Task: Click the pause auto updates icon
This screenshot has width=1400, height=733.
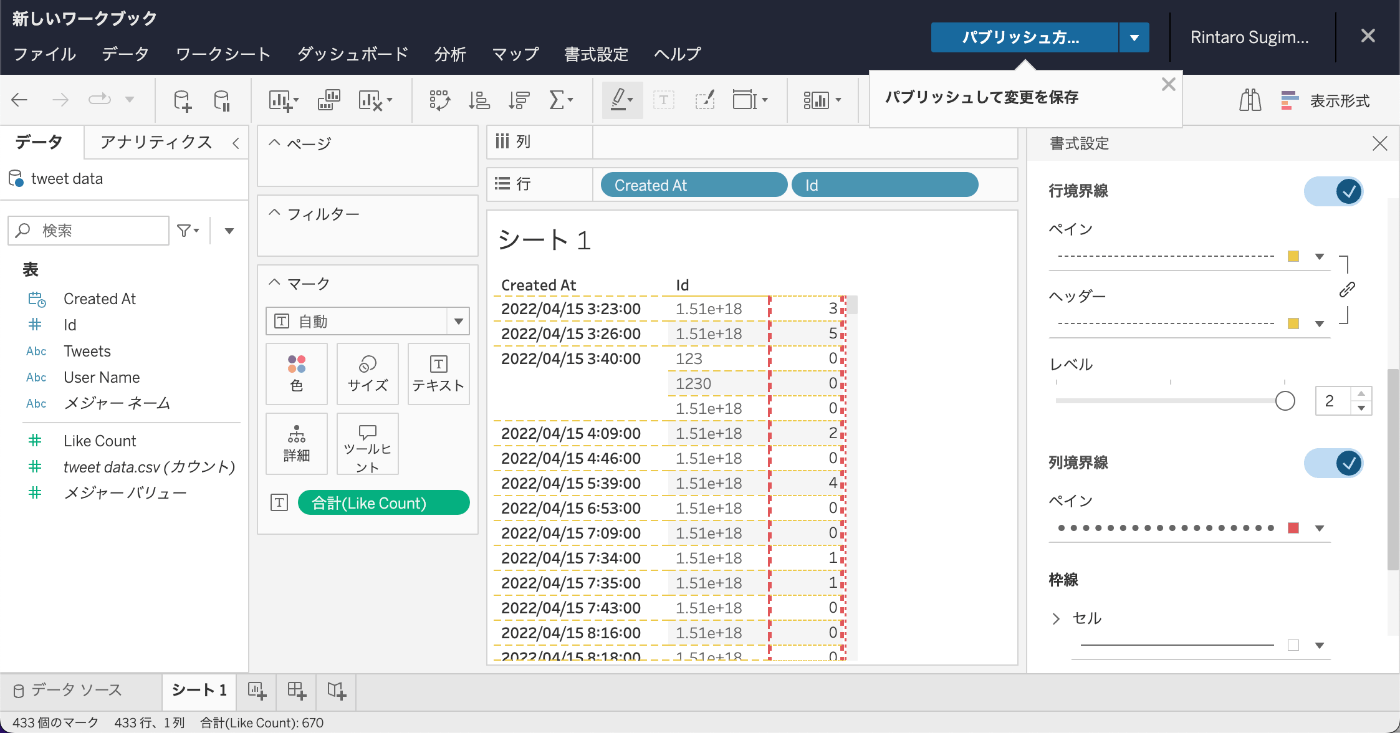Action: pos(222,100)
